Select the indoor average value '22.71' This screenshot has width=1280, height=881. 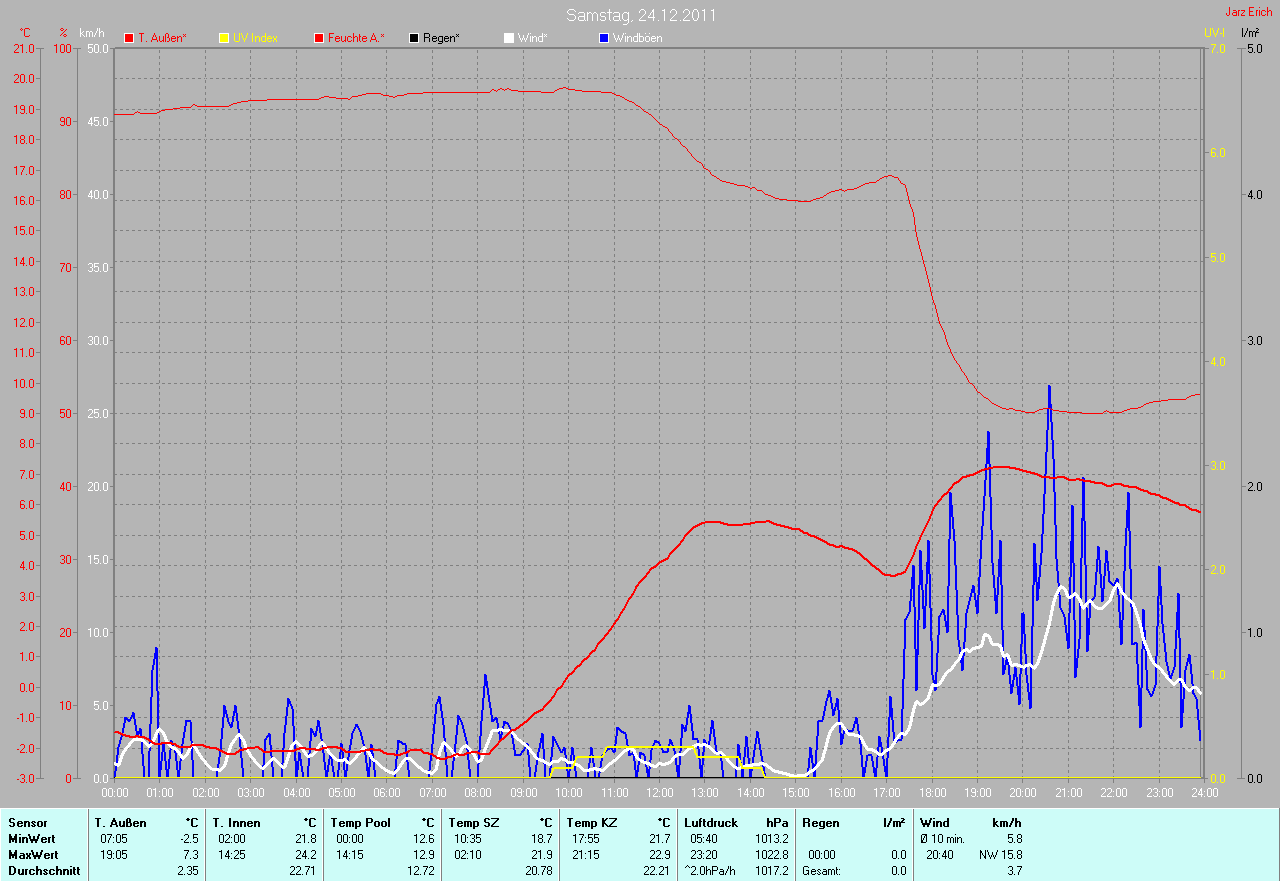[303, 871]
